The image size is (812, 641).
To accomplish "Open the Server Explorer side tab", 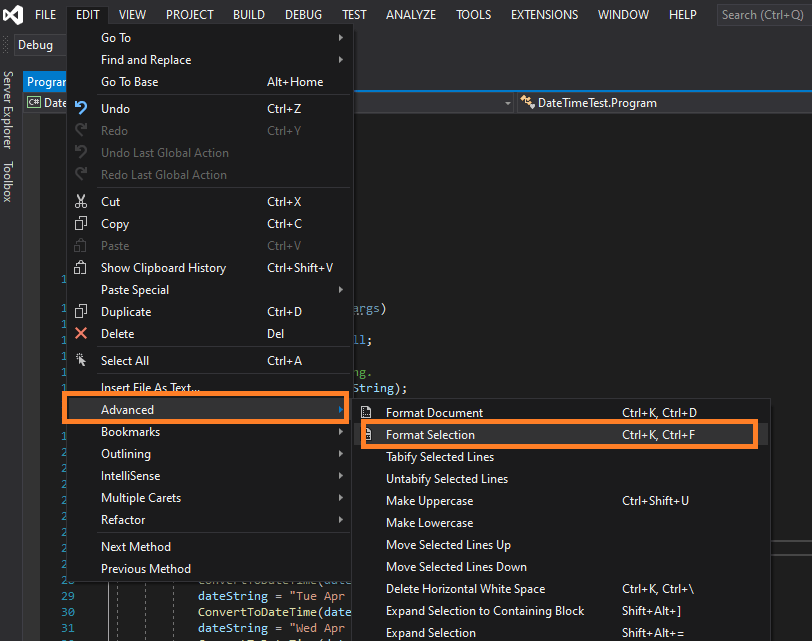I will [7, 110].
